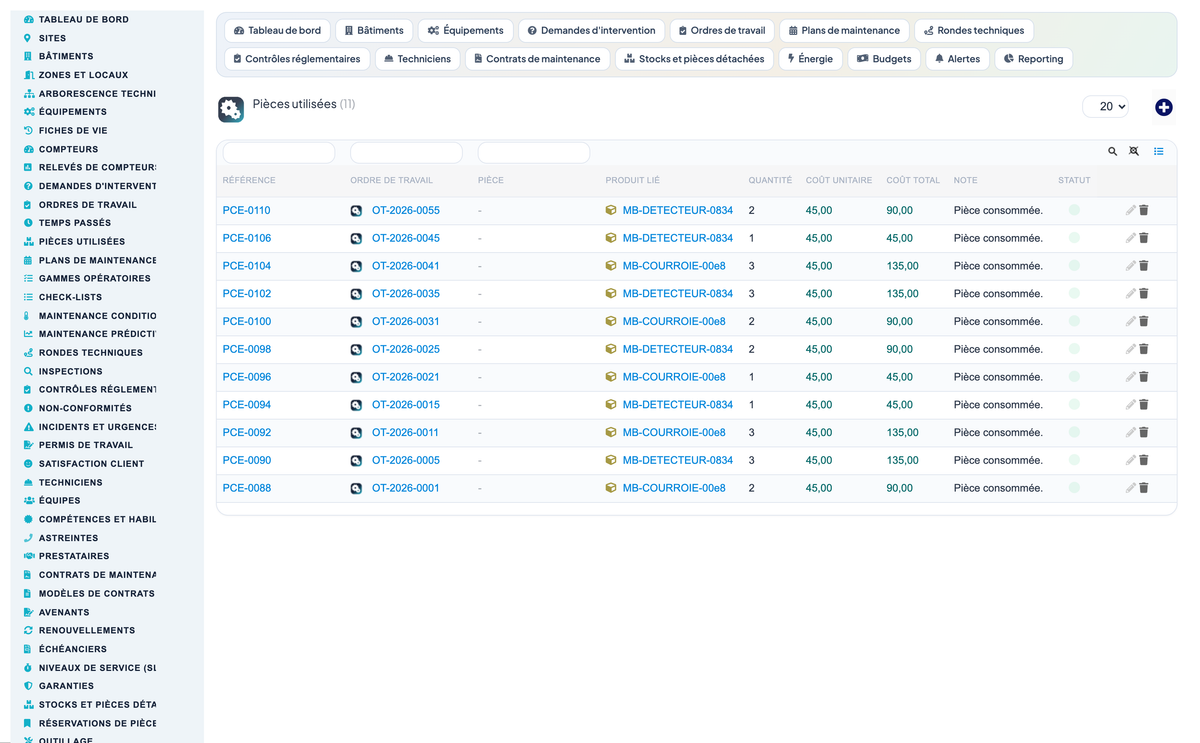Screen dimensions: 1200x743
Task: Click the status dot in PCE-0110 row
Action: (1074, 210)
